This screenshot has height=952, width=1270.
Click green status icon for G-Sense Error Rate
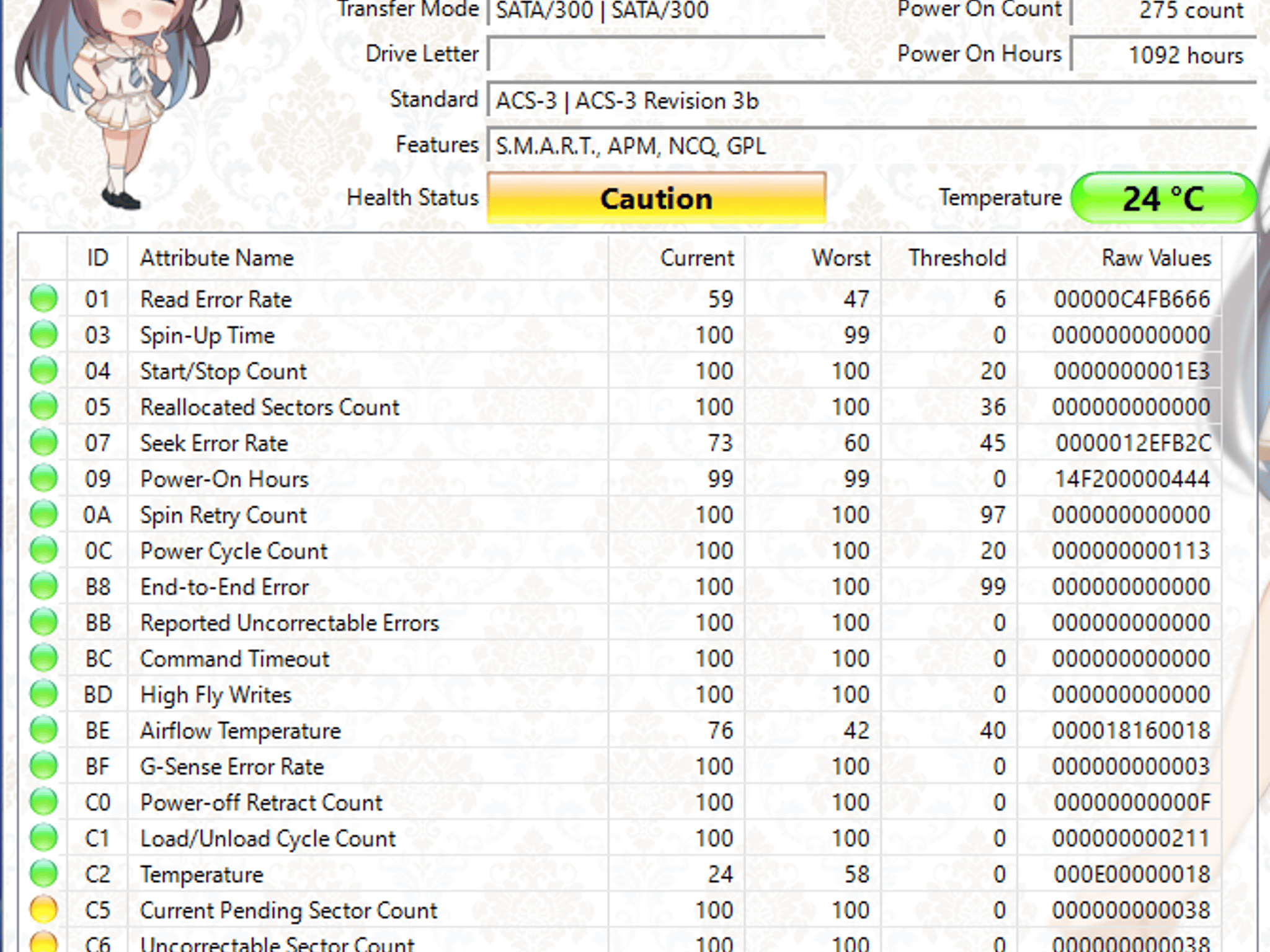(x=44, y=766)
